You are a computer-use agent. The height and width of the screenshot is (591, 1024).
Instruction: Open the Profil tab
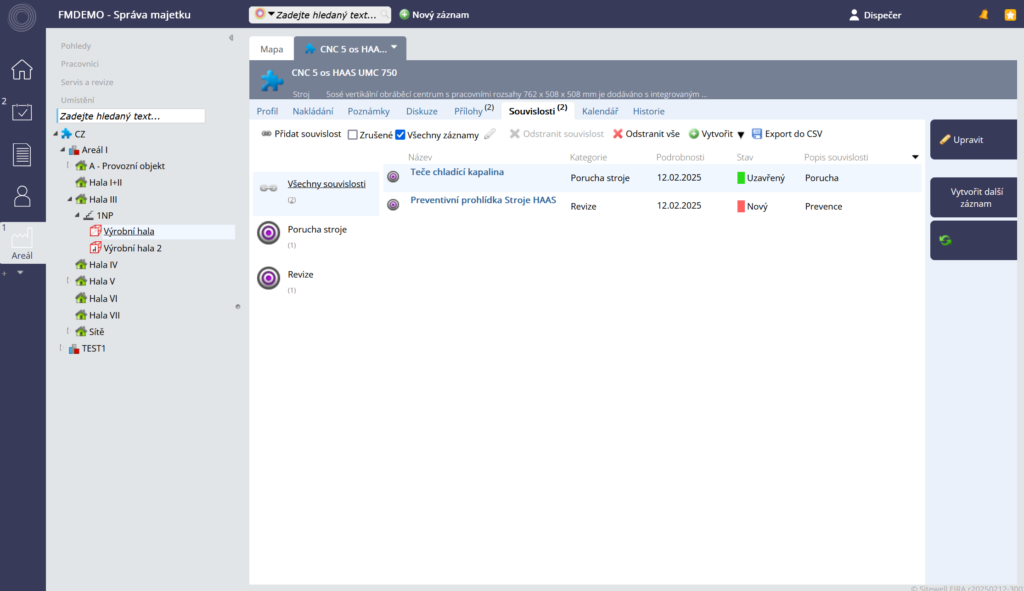click(267, 111)
